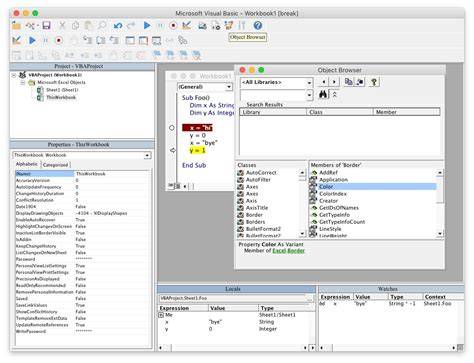474x363 pixels.
Task: Select Sheet1 (Sheet1) in project tree
Action: pos(62,90)
